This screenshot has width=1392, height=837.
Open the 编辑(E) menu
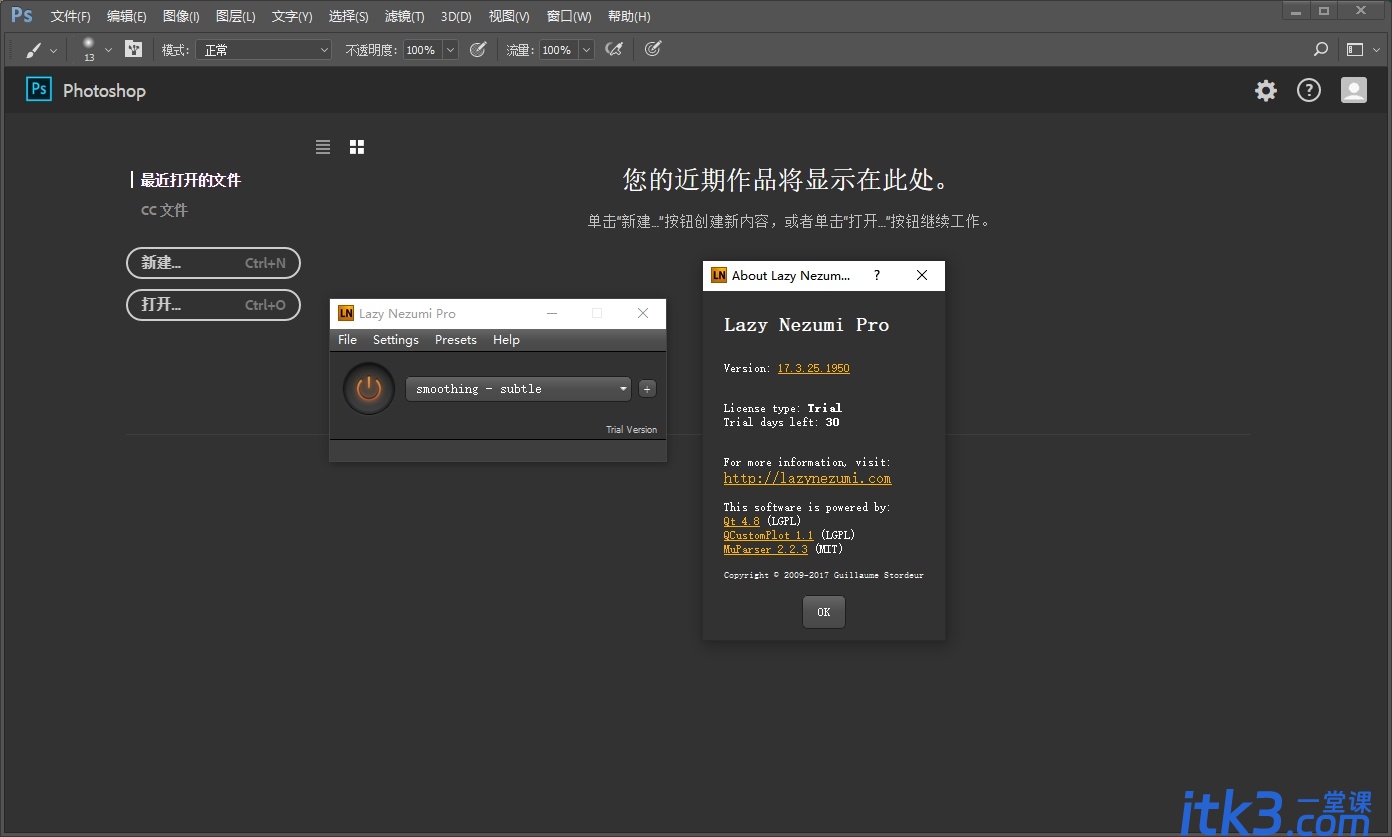[126, 16]
